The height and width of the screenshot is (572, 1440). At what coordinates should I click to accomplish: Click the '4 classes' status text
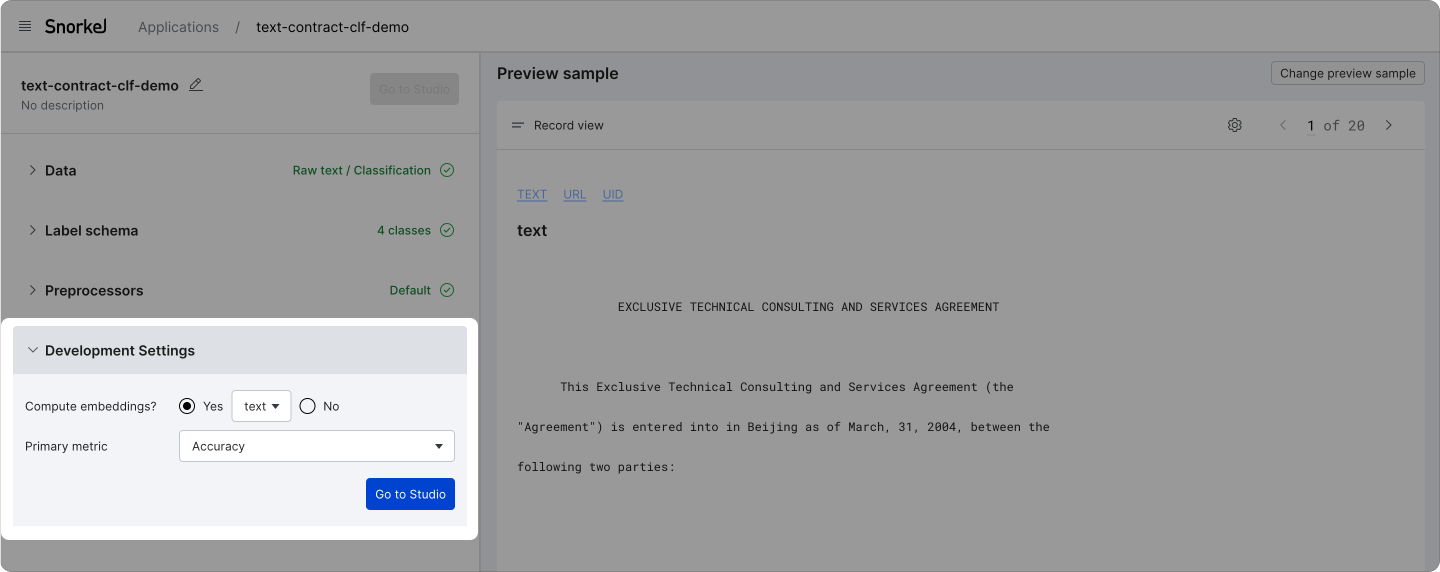[404, 230]
